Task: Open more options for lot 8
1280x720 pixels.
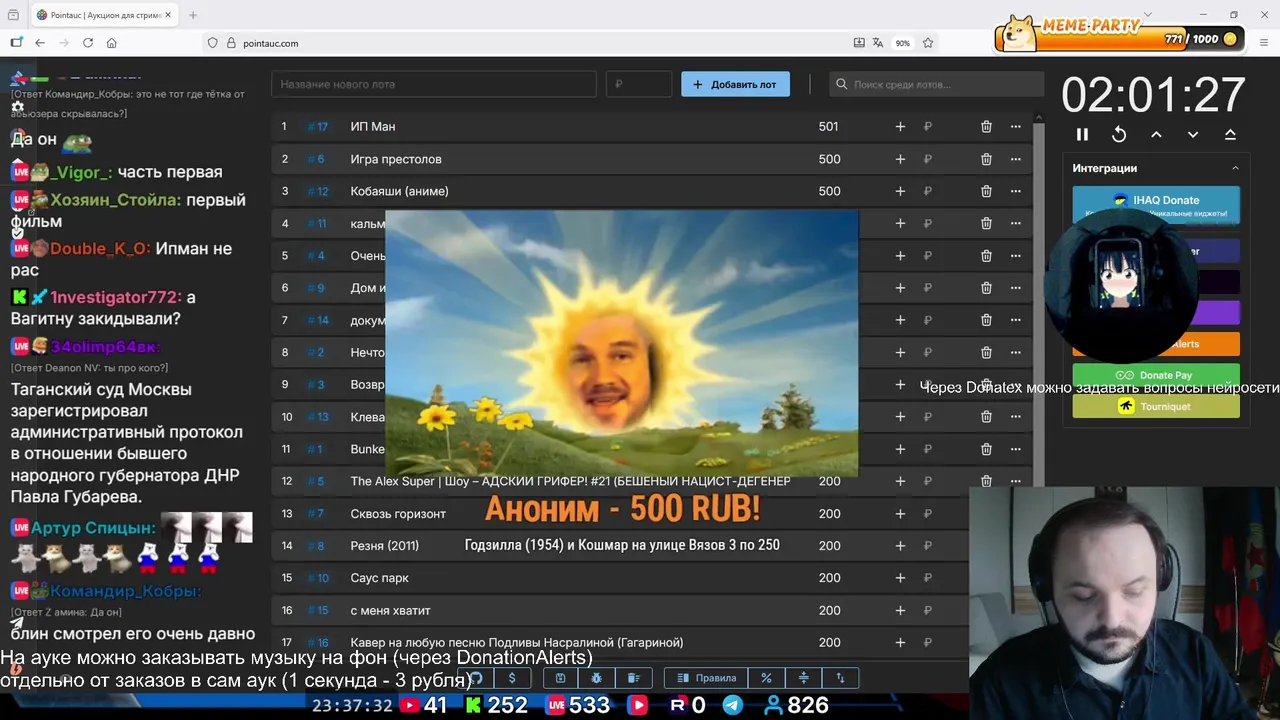Action: (x=1016, y=352)
